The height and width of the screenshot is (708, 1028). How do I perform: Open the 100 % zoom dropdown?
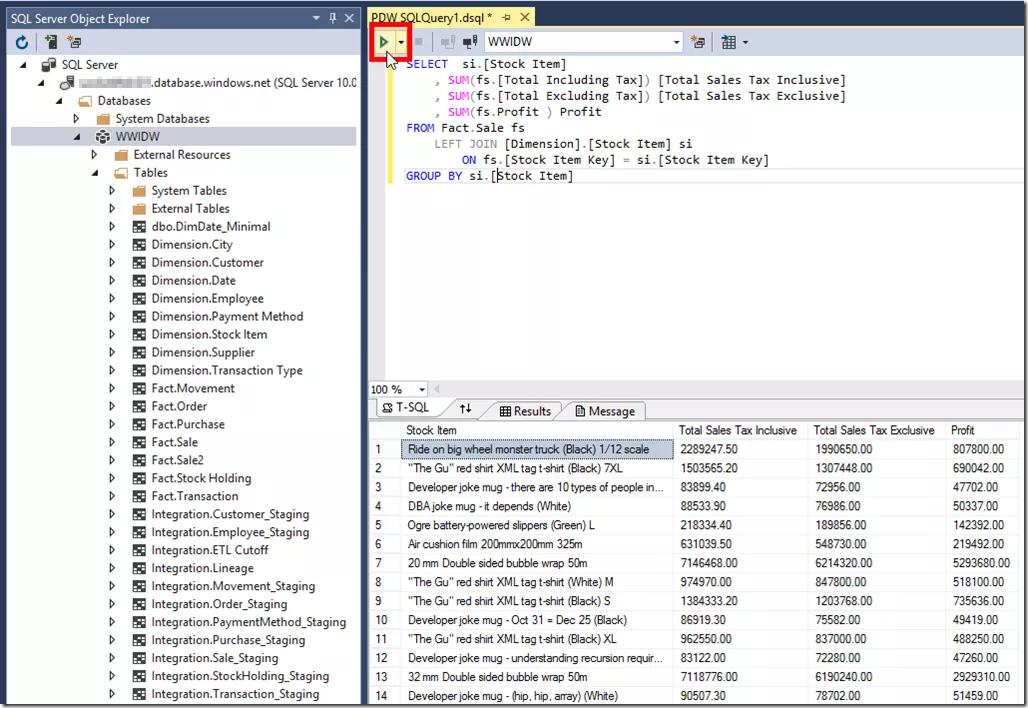(x=422, y=389)
